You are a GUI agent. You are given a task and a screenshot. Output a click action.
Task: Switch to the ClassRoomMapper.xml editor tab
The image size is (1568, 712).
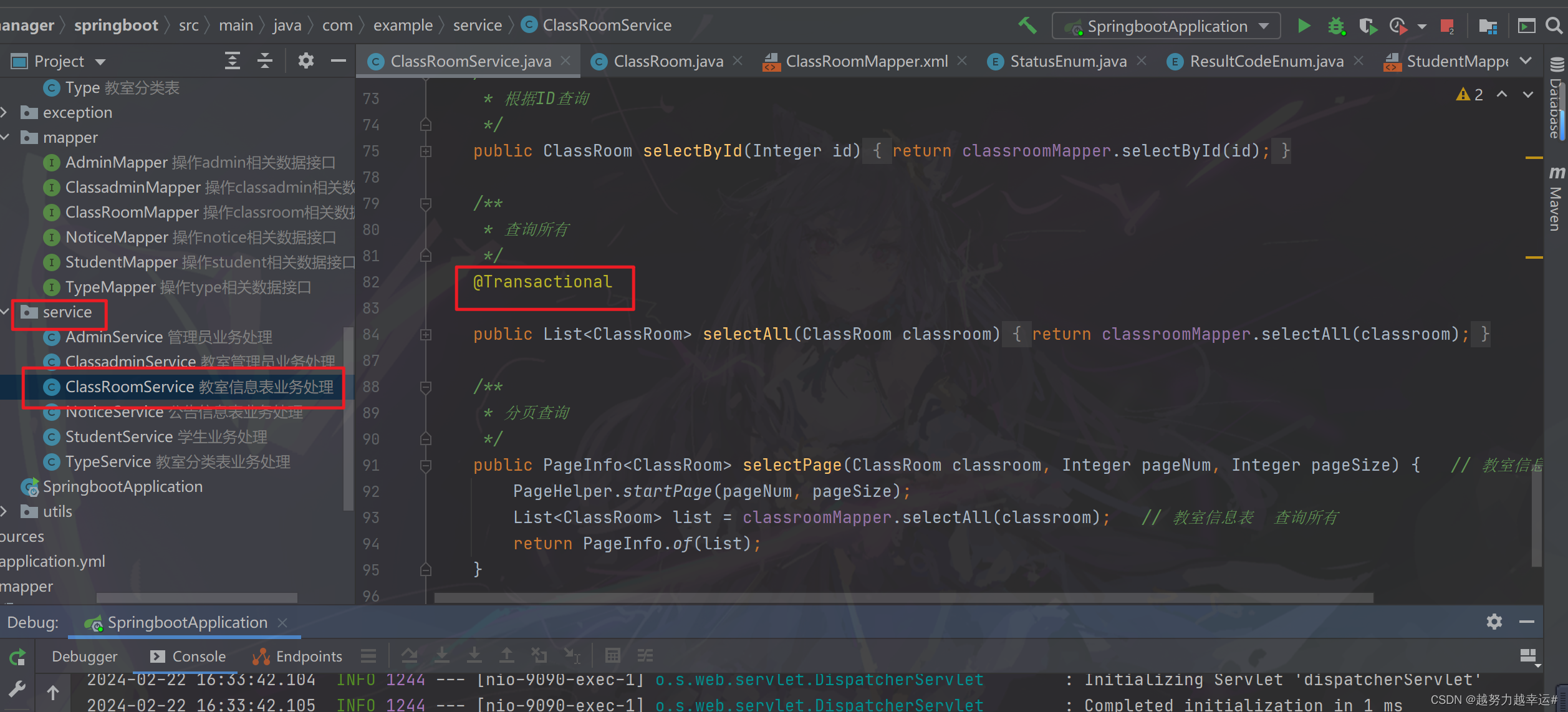865,60
